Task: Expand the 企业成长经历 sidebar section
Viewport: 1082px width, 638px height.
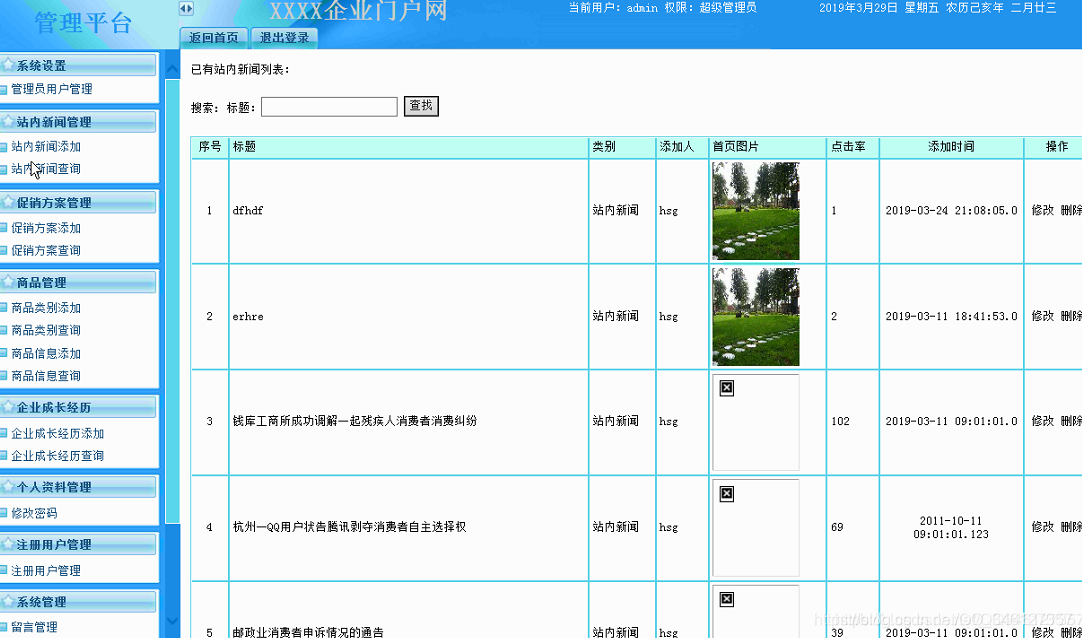Action: click(x=79, y=408)
